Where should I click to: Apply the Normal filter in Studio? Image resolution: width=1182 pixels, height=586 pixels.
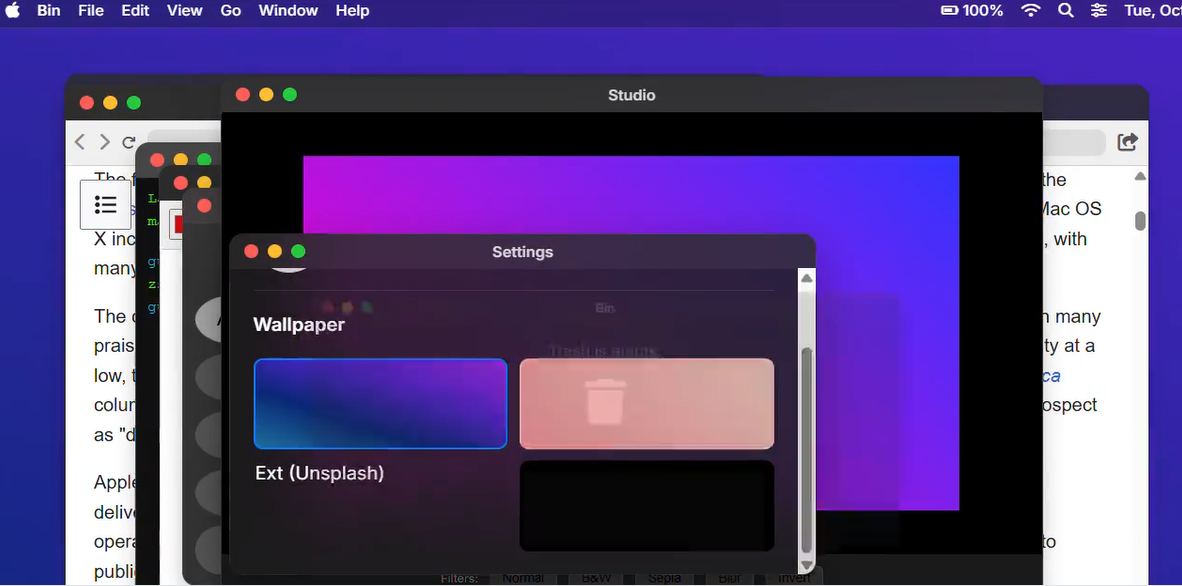point(523,578)
